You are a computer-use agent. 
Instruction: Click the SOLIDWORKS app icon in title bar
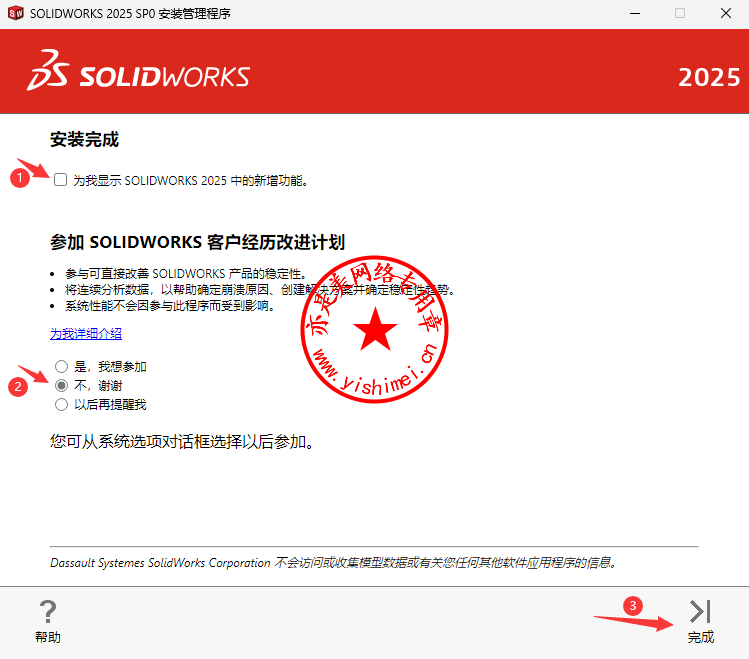point(15,13)
